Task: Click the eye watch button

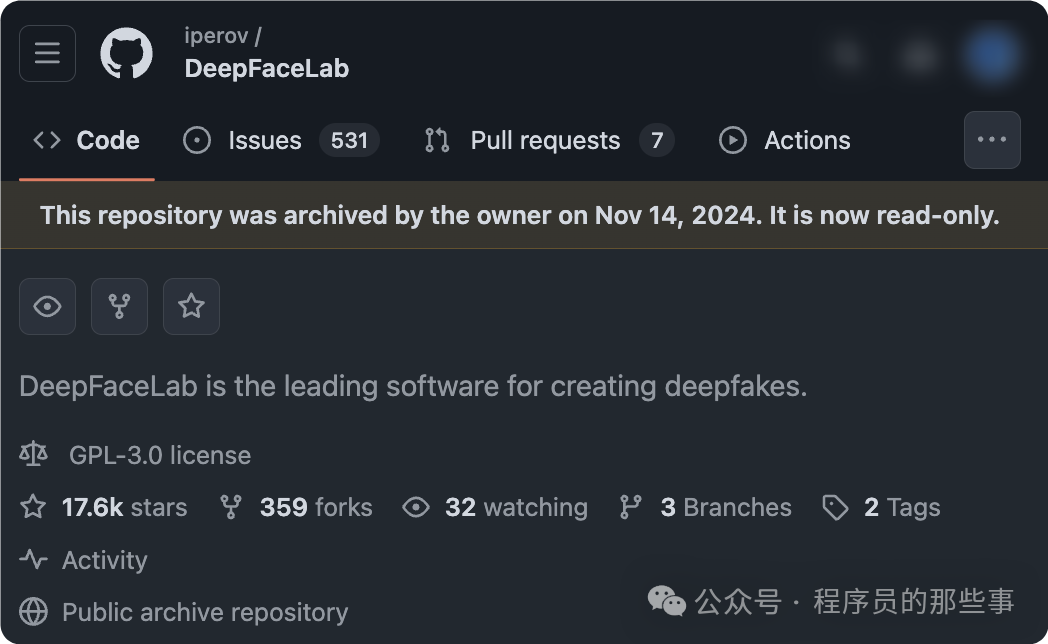Action: pyautogui.click(x=47, y=307)
